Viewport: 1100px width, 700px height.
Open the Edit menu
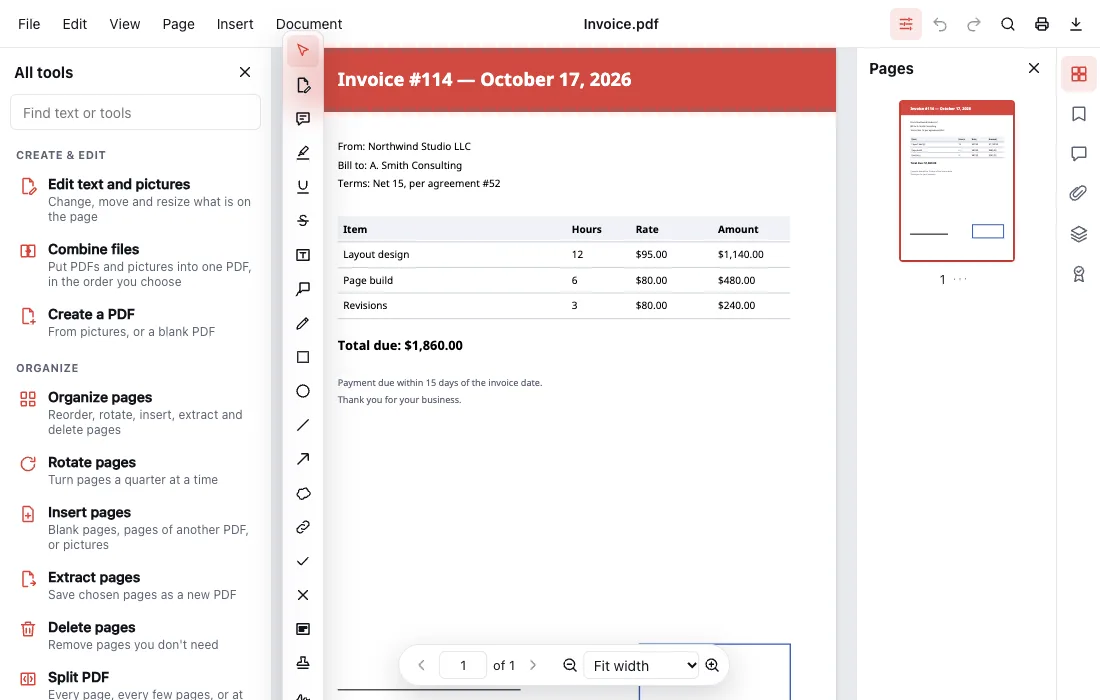point(74,24)
